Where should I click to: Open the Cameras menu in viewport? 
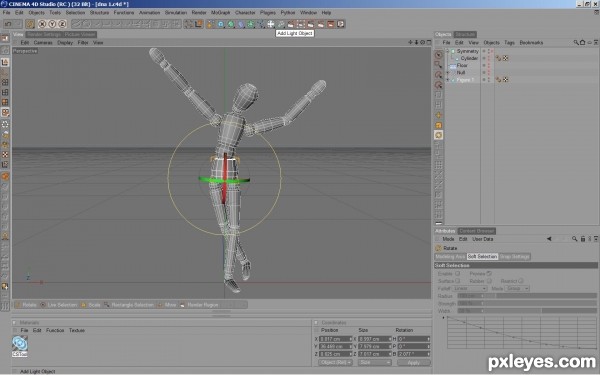[43, 42]
